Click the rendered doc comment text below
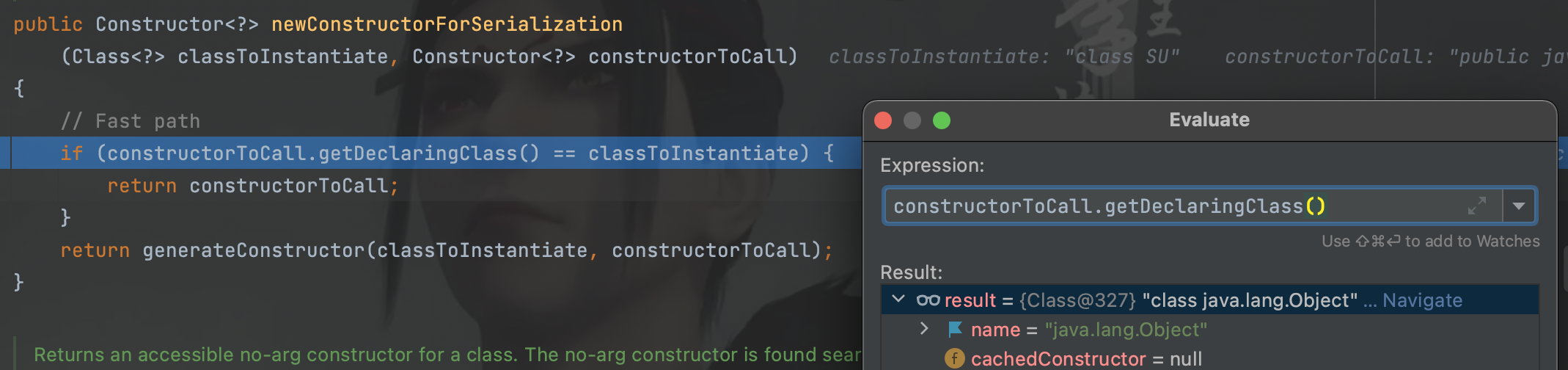The width and height of the screenshot is (1568, 370). click(x=447, y=355)
